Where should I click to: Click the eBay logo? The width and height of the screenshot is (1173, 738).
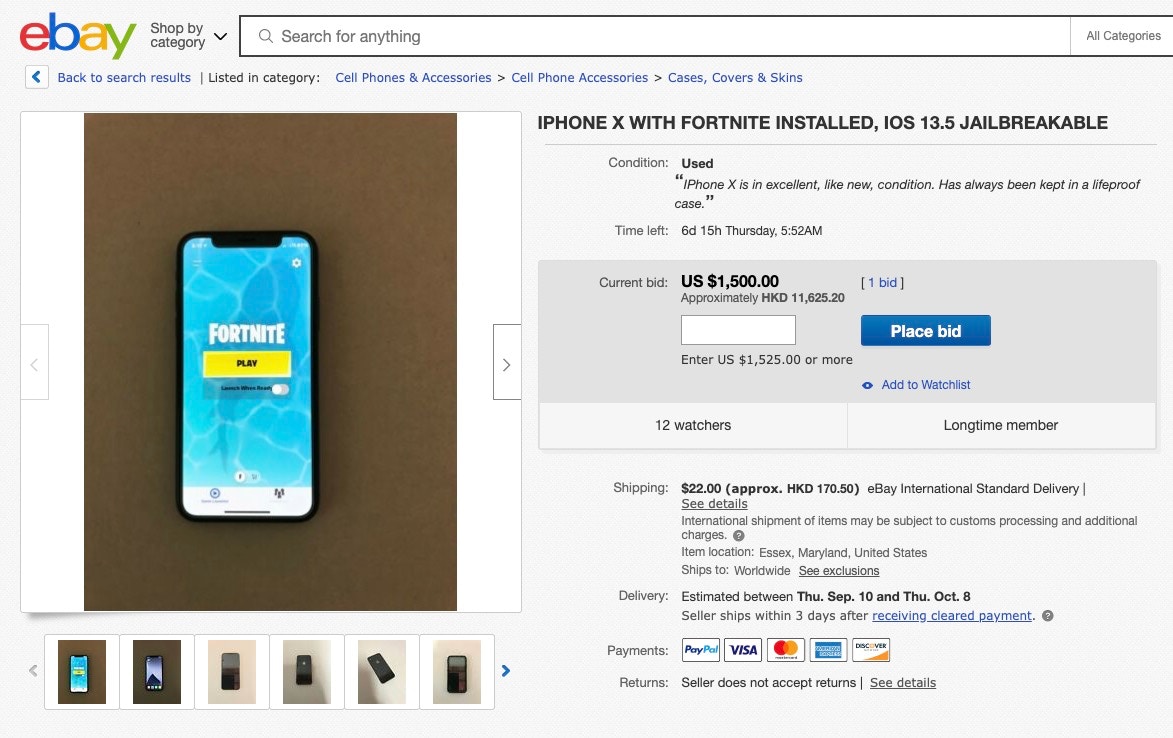click(78, 37)
